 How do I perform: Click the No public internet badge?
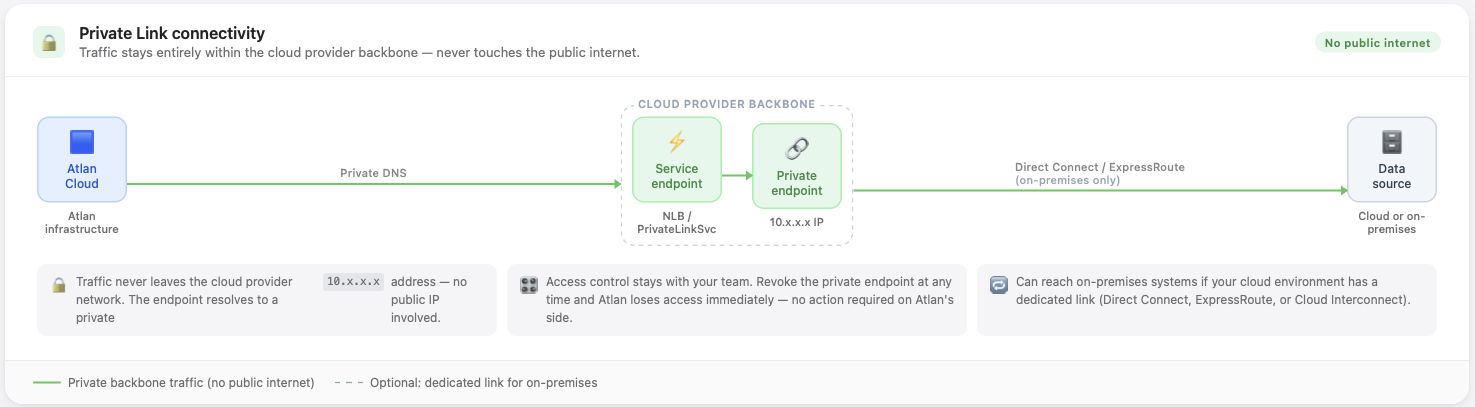[x=1377, y=43]
